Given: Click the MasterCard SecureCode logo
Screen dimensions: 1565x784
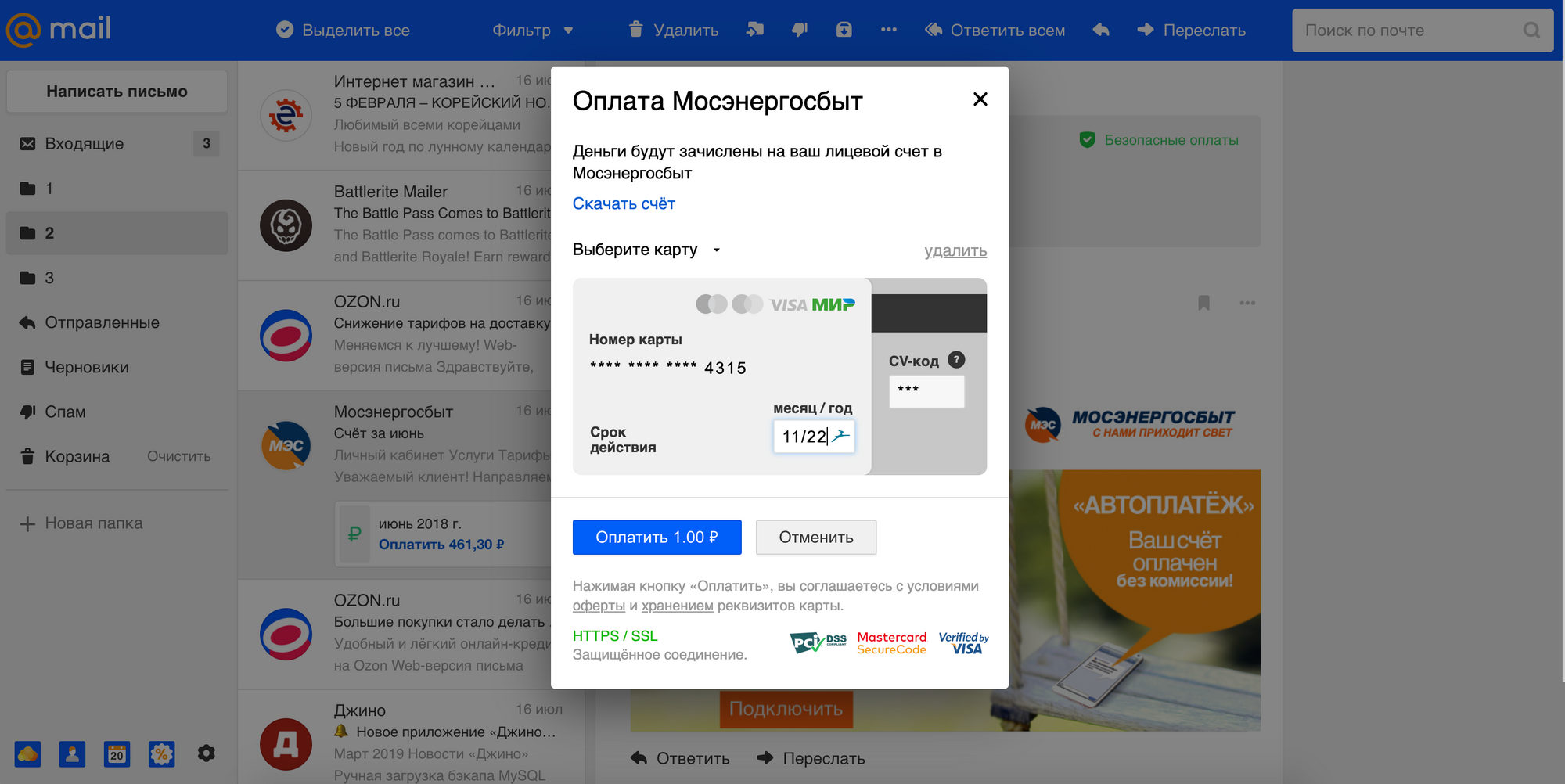Looking at the screenshot, I should (x=891, y=643).
